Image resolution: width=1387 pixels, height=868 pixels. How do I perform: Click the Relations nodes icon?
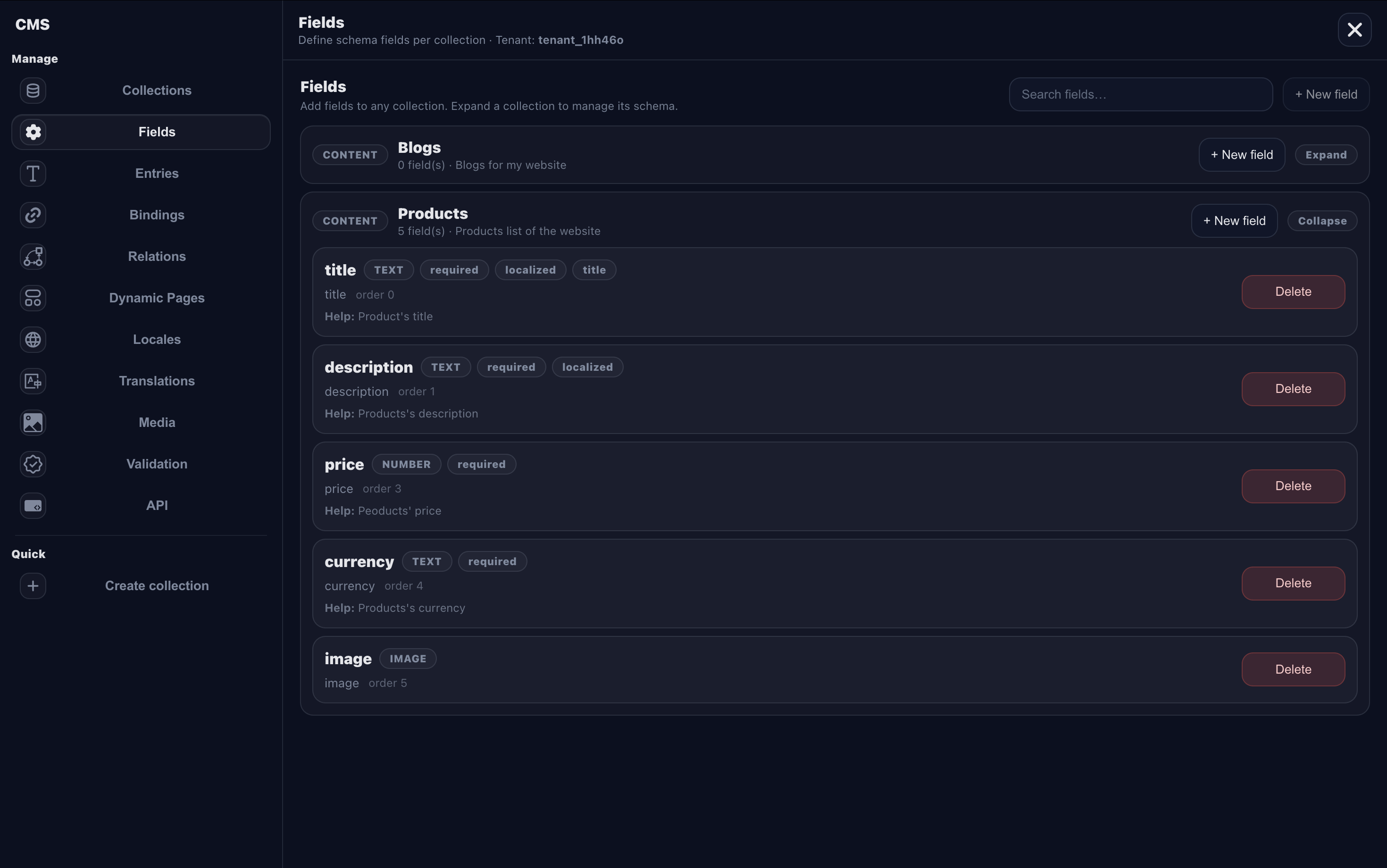[33, 257]
